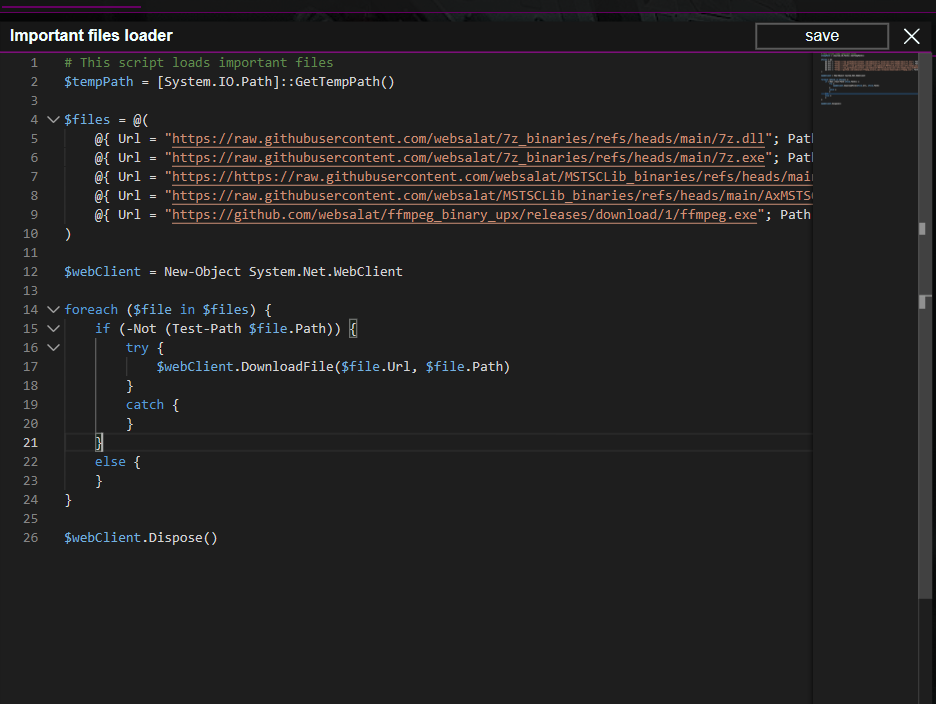Screen dimensions: 936x704
Task: Click the code minimap preview
Action: pyautogui.click(x=869, y=80)
